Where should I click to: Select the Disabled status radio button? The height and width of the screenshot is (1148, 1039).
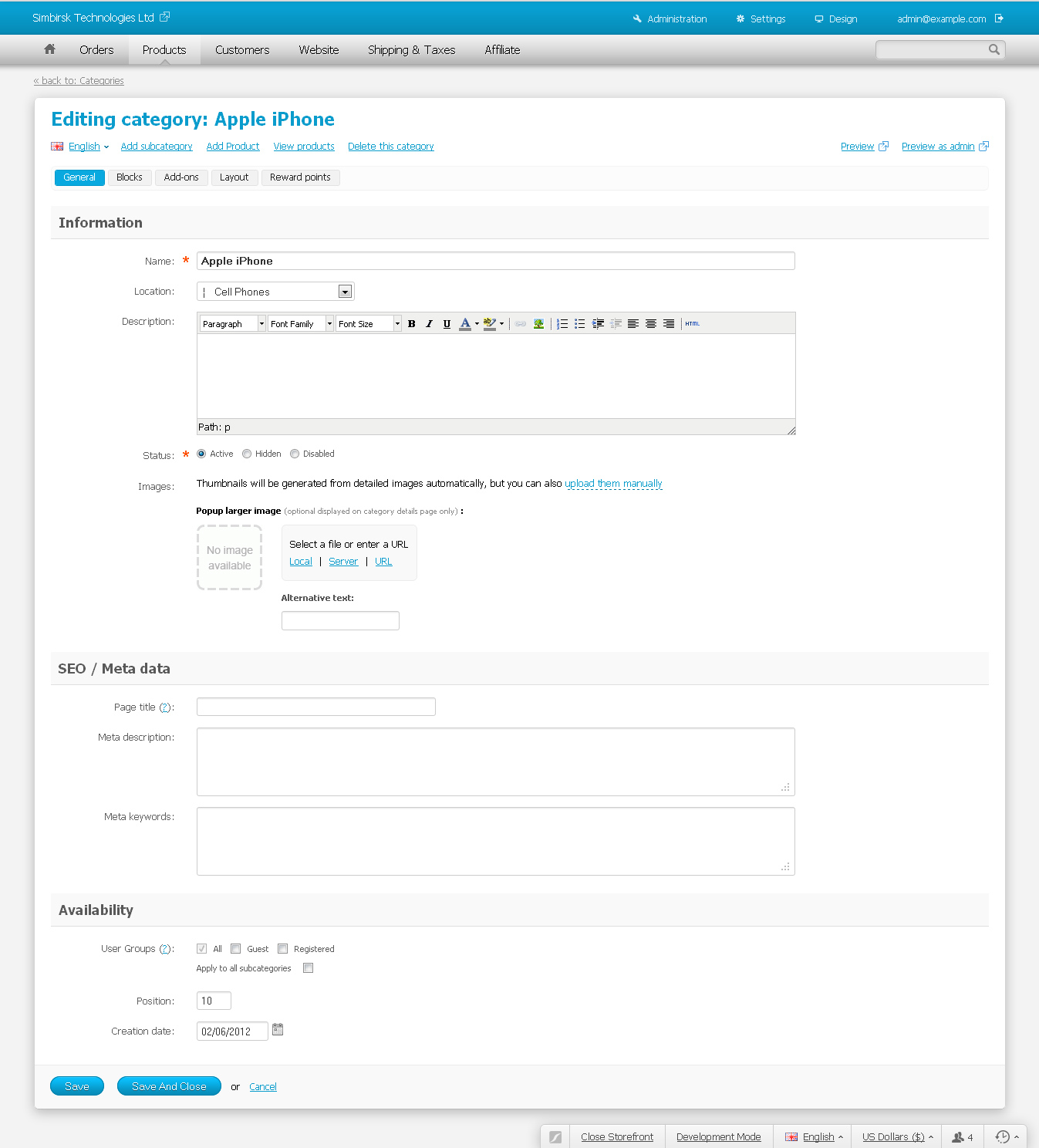295,454
